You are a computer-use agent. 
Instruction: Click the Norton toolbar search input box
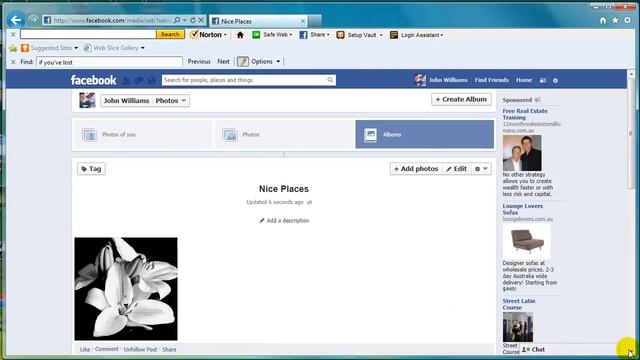[88, 35]
